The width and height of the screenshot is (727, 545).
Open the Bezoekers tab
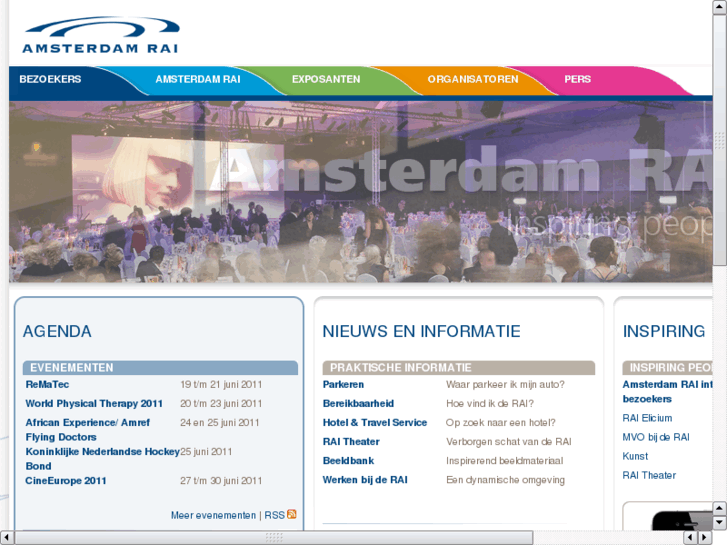(x=50, y=79)
